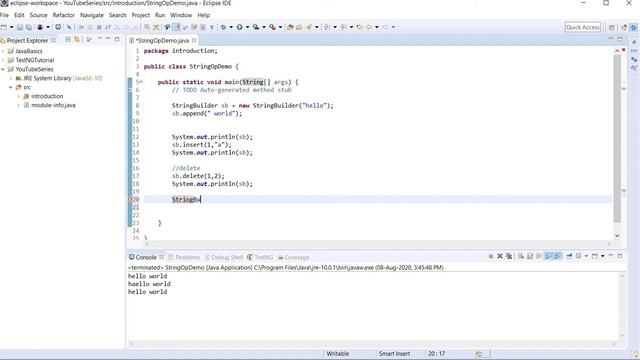Open the New file dropdown arrow

click(x=11, y=27)
